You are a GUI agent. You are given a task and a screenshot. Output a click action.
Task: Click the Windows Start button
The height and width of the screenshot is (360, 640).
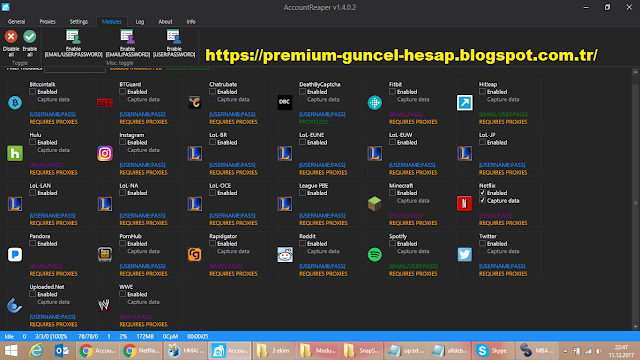(11, 351)
